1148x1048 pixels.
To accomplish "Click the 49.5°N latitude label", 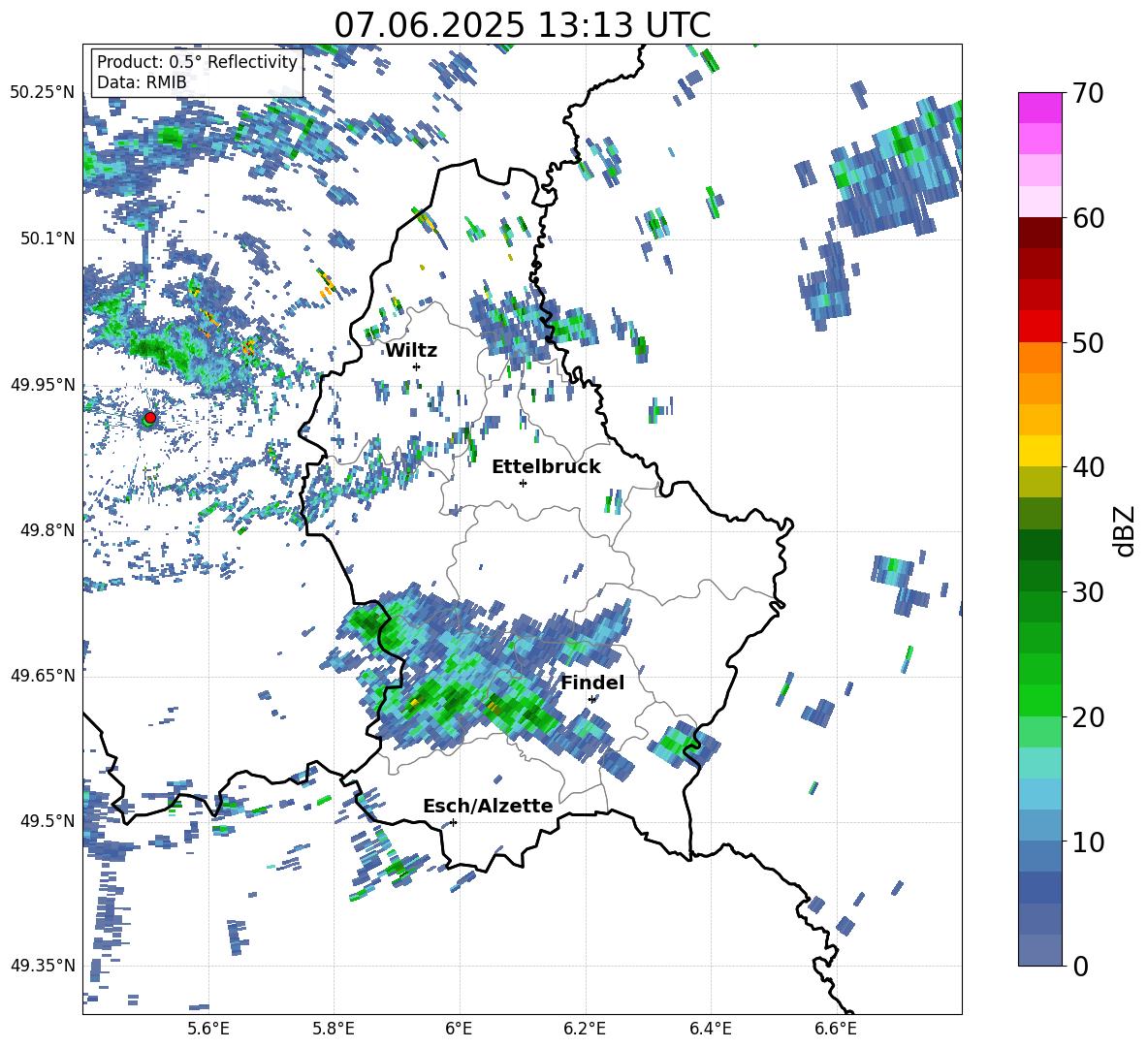I will tap(47, 820).
